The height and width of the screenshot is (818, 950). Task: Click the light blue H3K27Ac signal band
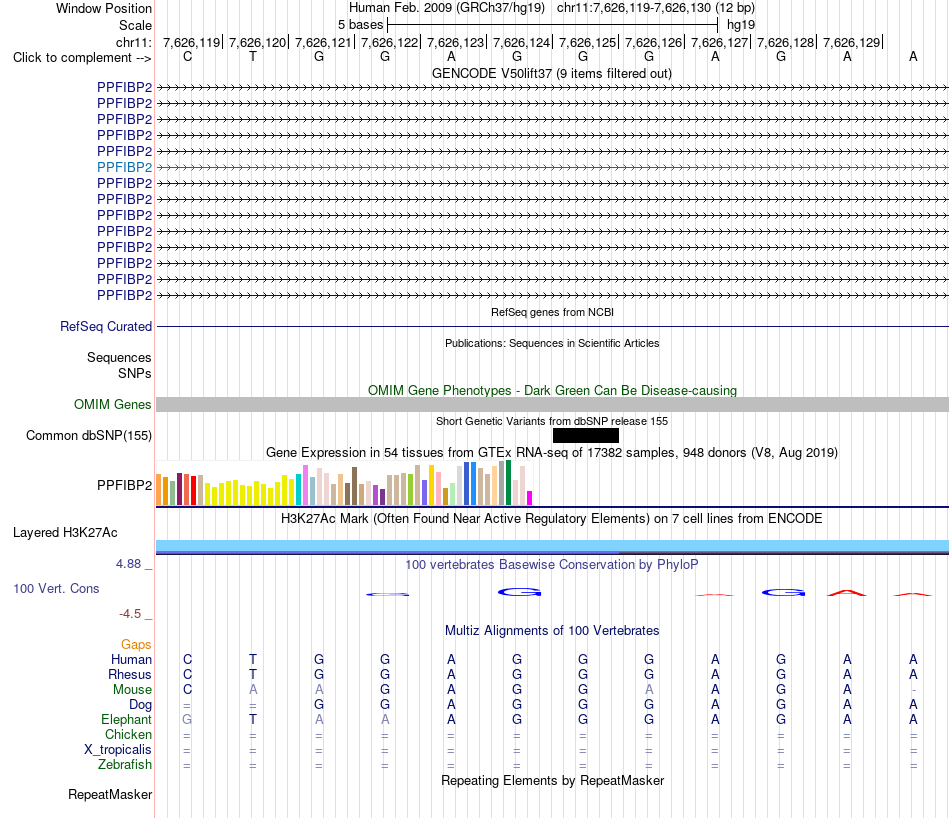(552, 545)
